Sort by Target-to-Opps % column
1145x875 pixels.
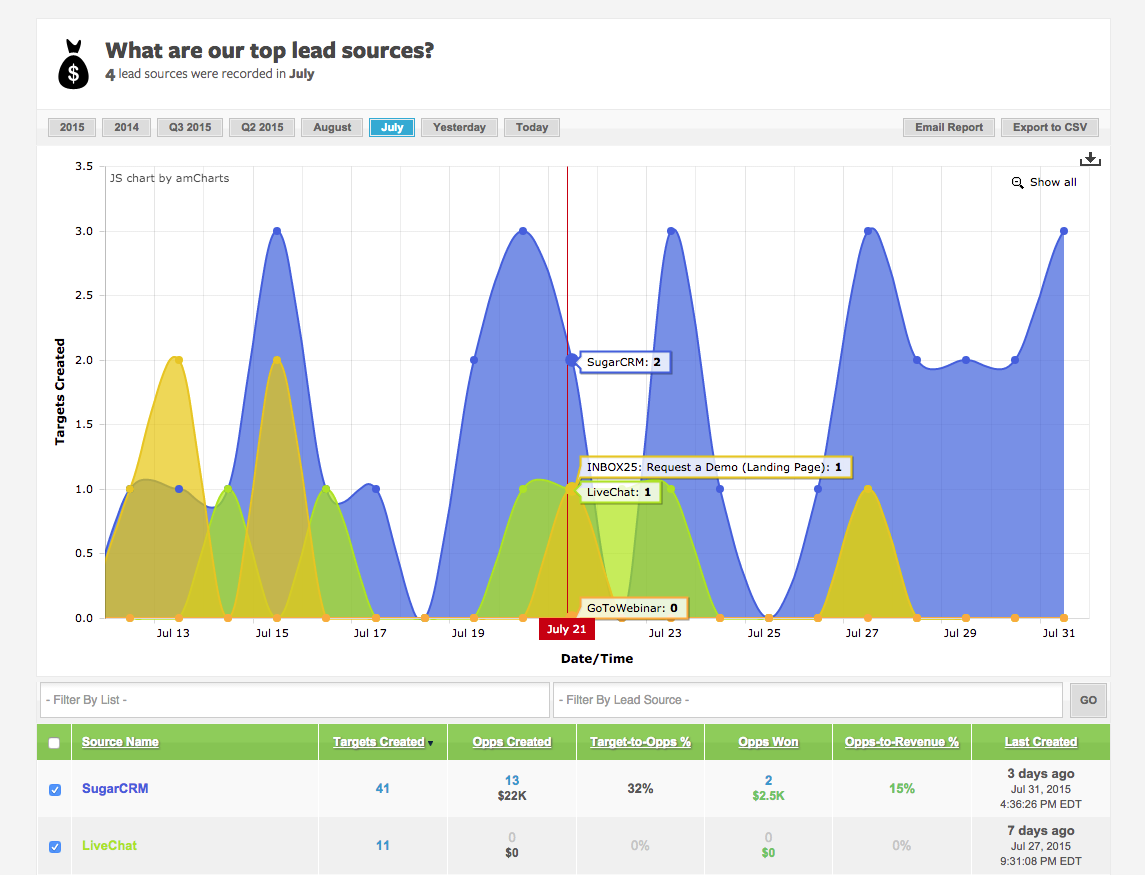point(640,742)
